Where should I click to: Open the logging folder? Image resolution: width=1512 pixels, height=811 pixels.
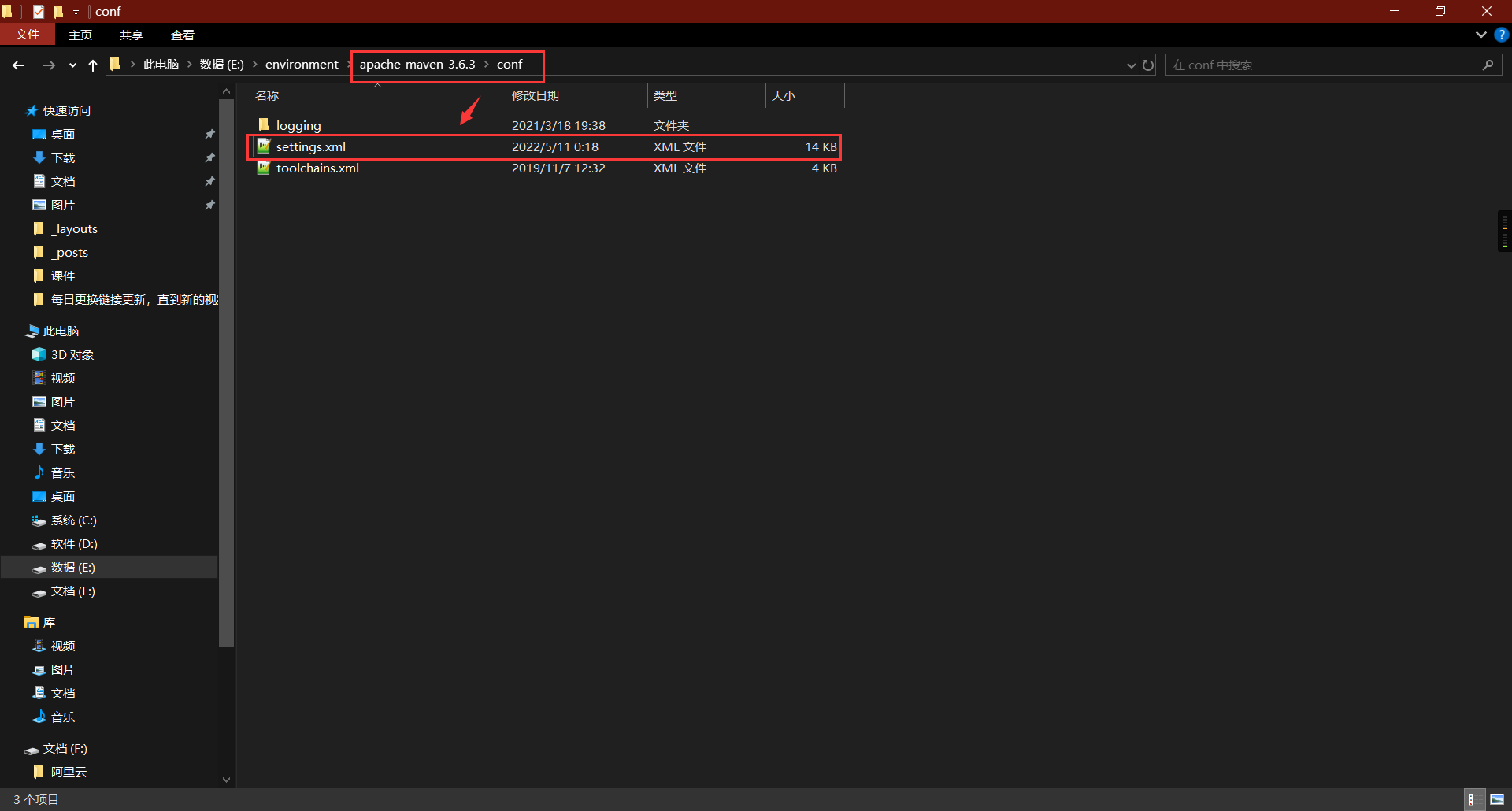coord(298,126)
